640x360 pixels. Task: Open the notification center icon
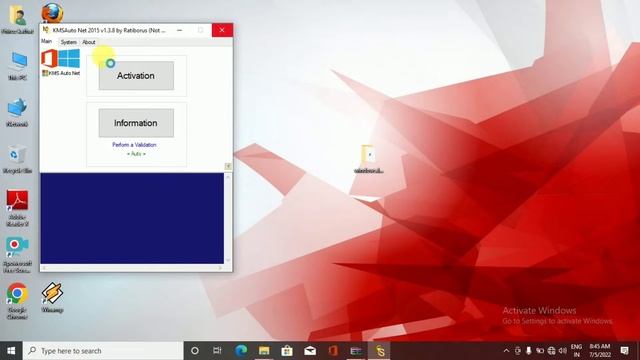624,351
